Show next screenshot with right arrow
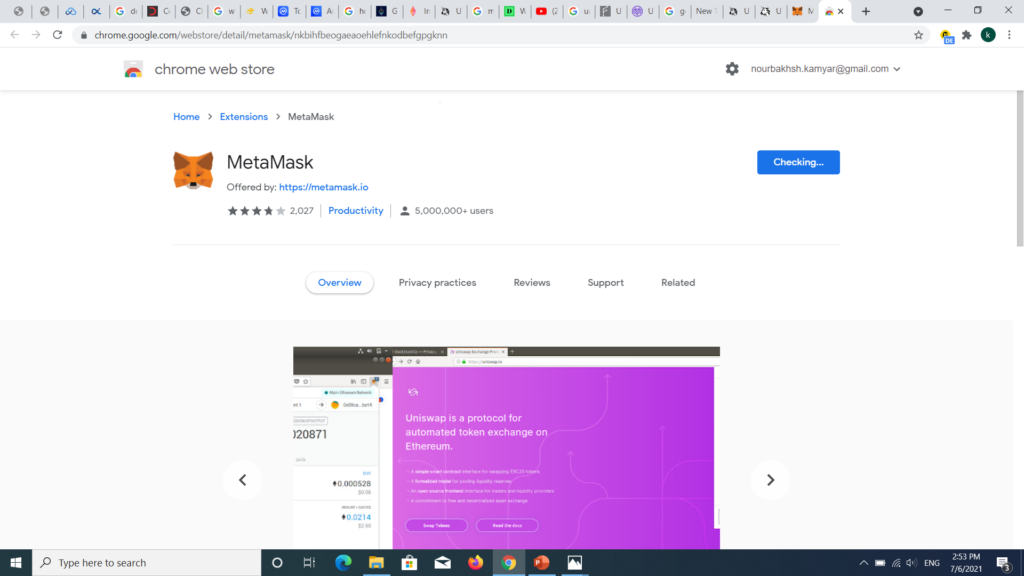This screenshot has height=576, width=1024. 771,480
